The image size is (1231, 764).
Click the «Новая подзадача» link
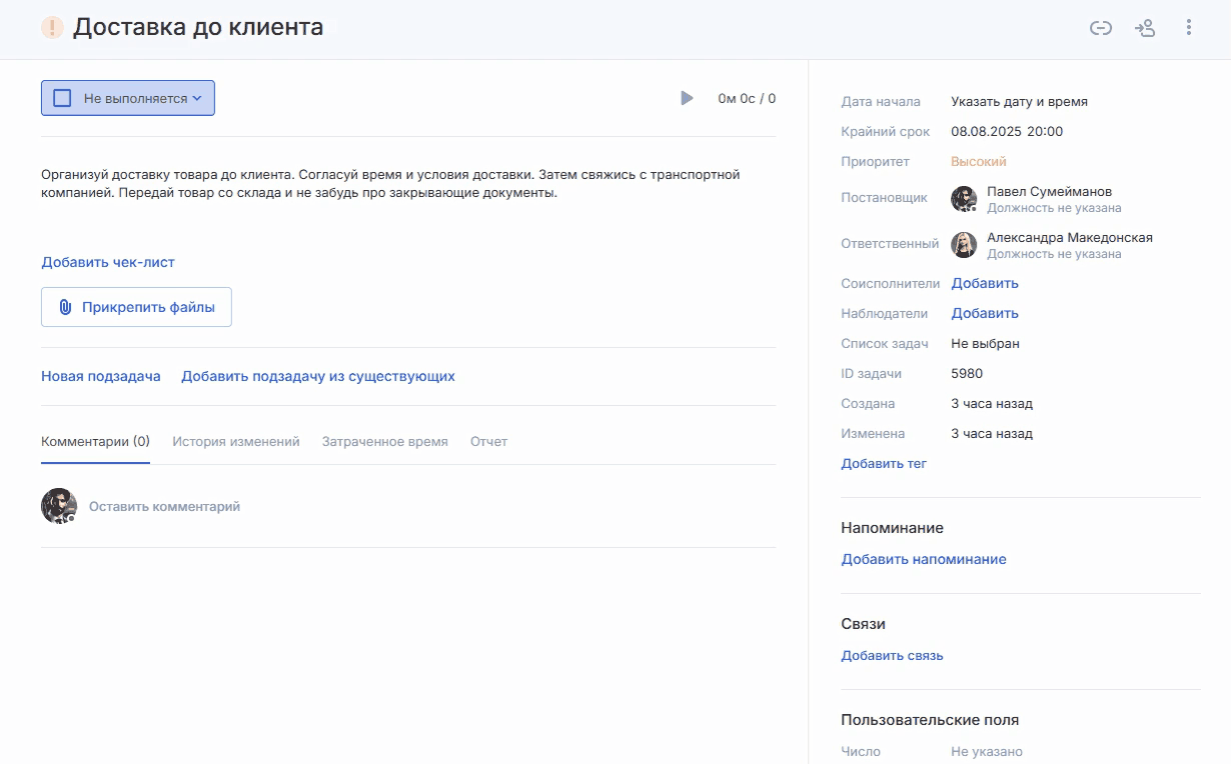coord(101,376)
